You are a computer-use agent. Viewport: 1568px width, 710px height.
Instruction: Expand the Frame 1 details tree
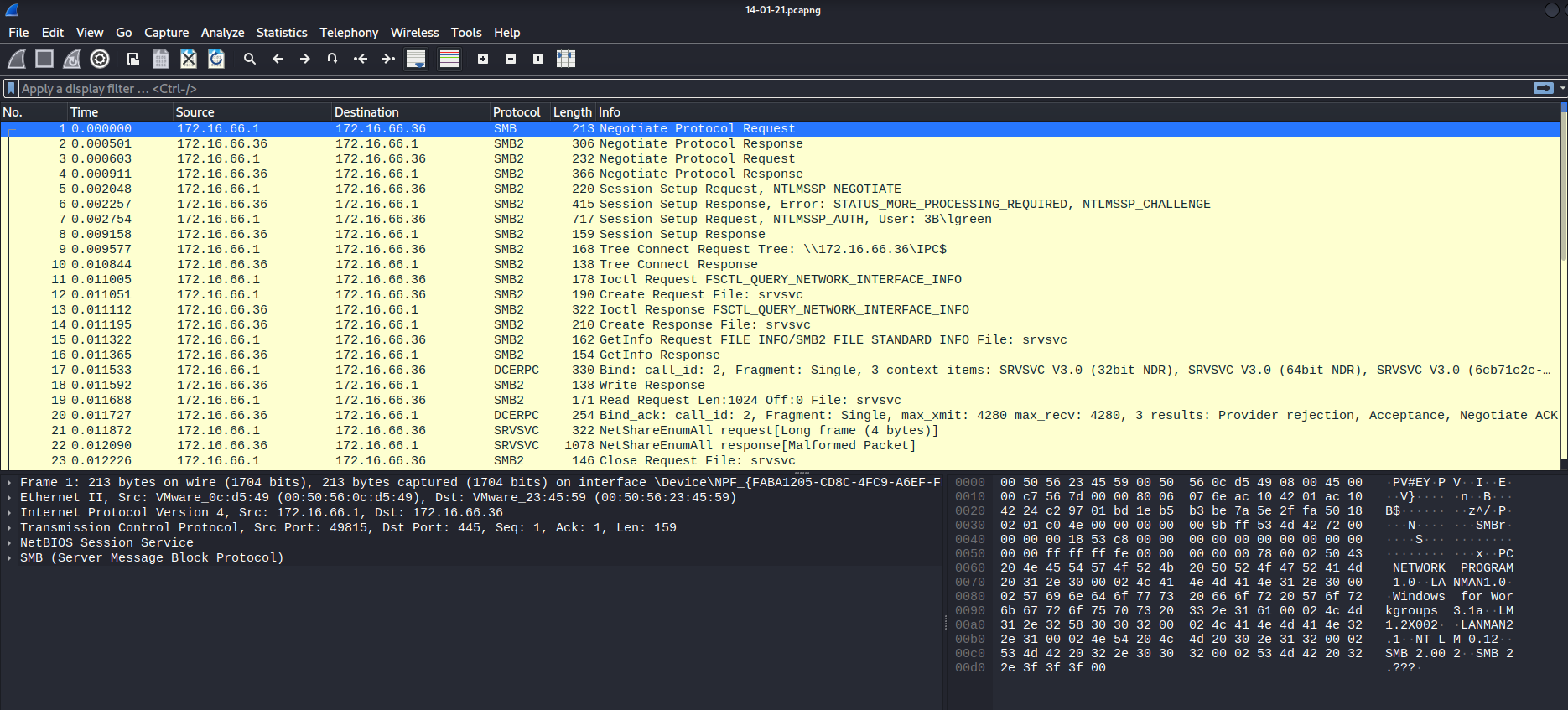[x=9, y=483]
